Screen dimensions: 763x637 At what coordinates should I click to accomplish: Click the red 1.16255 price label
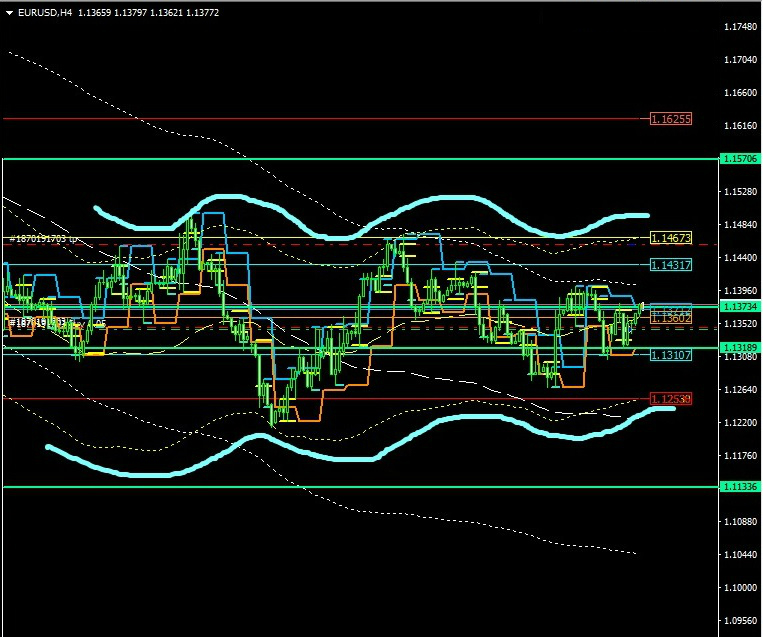[670, 119]
